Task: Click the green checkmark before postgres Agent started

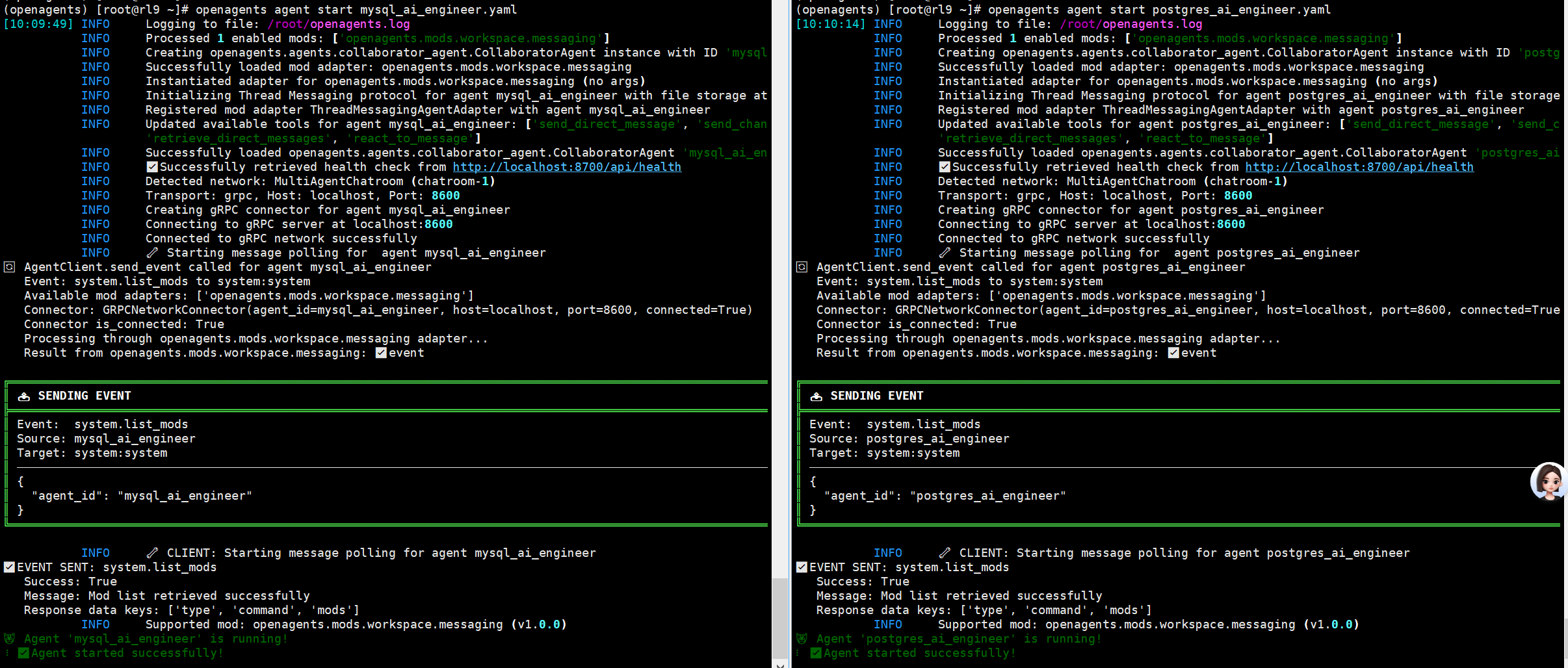Action: tap(817, 653)
